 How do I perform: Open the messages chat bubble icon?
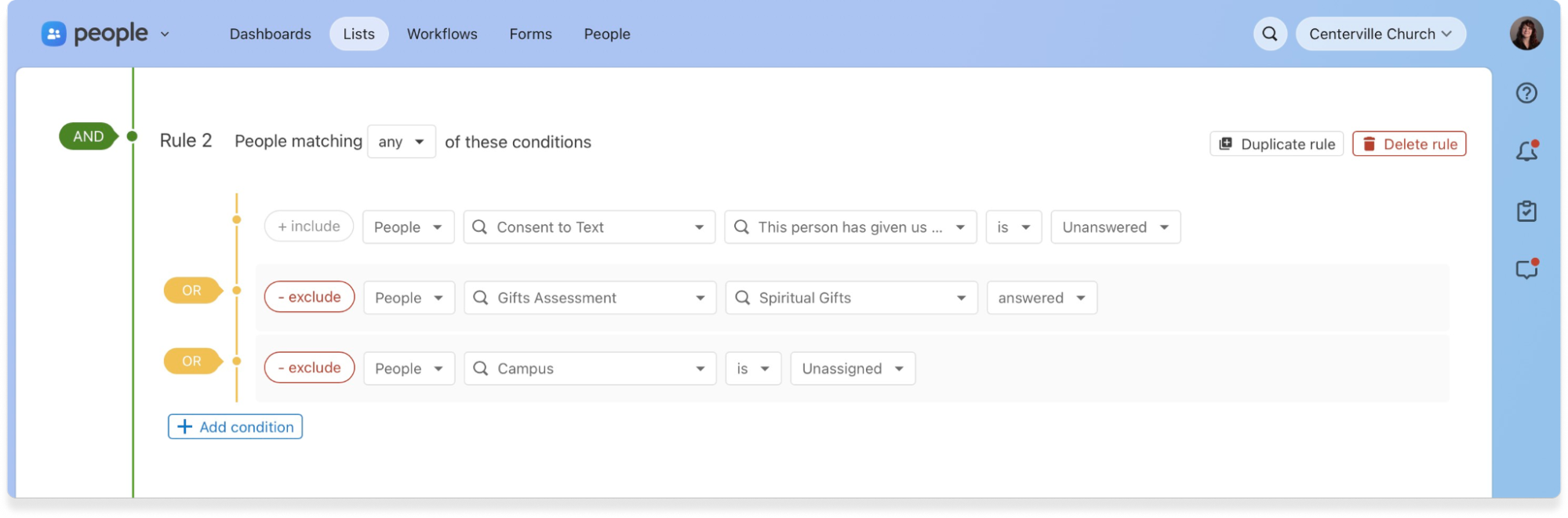(1526, 270)
